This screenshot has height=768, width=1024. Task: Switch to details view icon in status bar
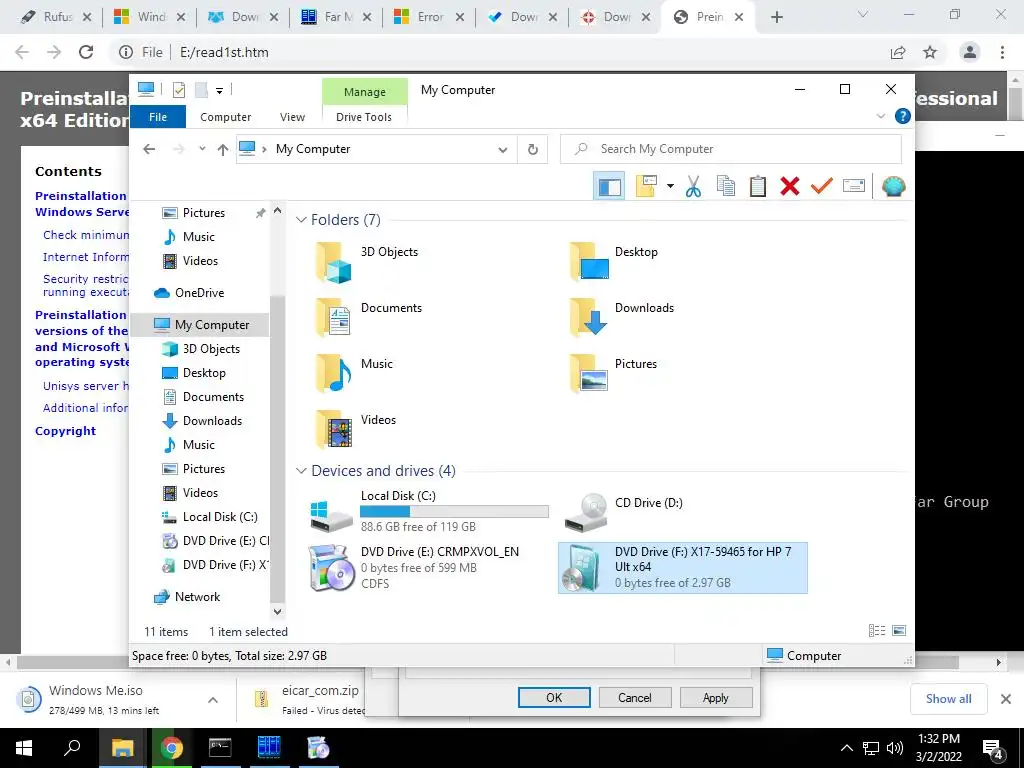click(x=877, y=631)
